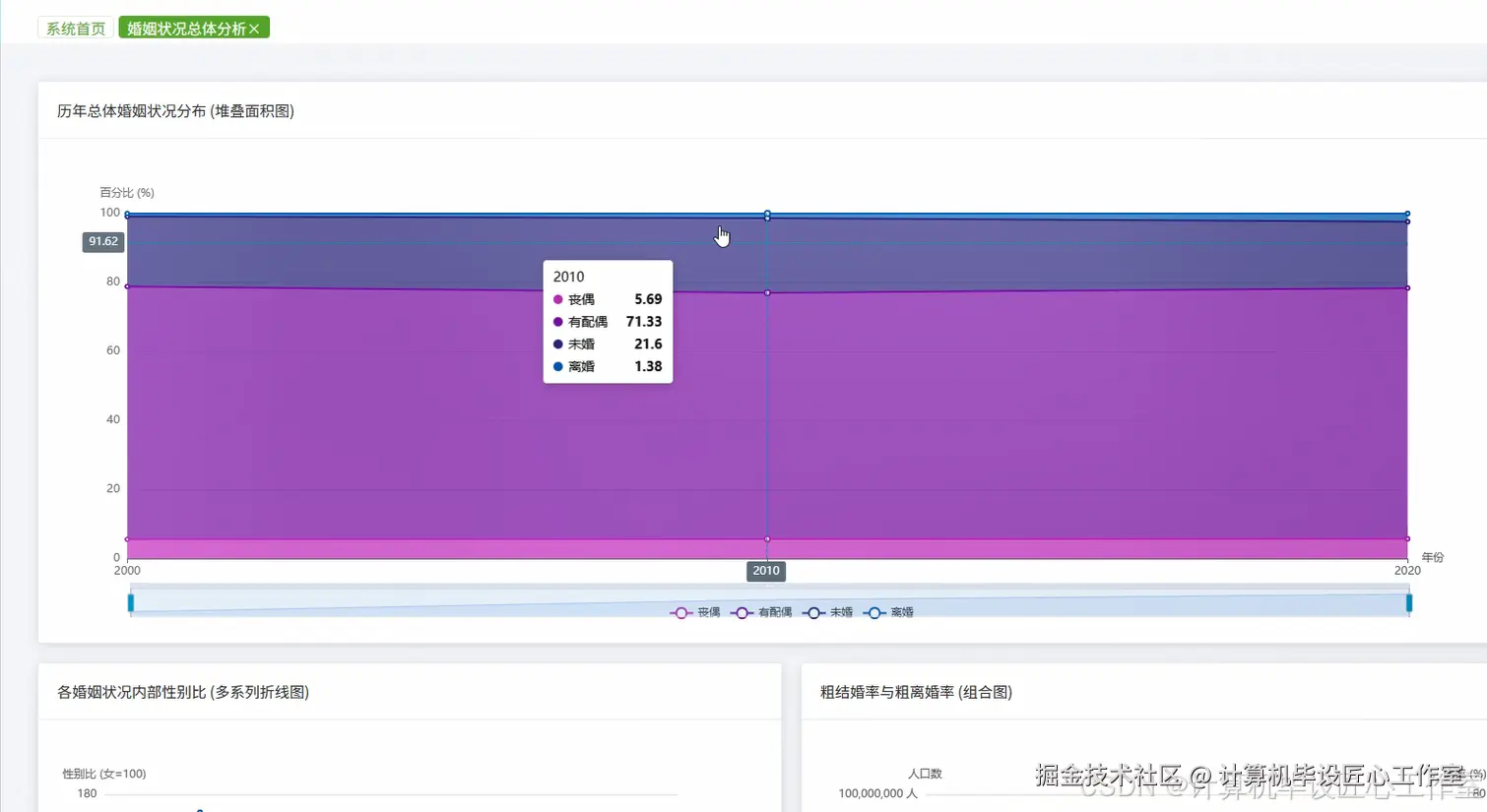1487x812 pixels.
Task: Open the 婚姻状况总体分析 tab
Action: [186, 29]
